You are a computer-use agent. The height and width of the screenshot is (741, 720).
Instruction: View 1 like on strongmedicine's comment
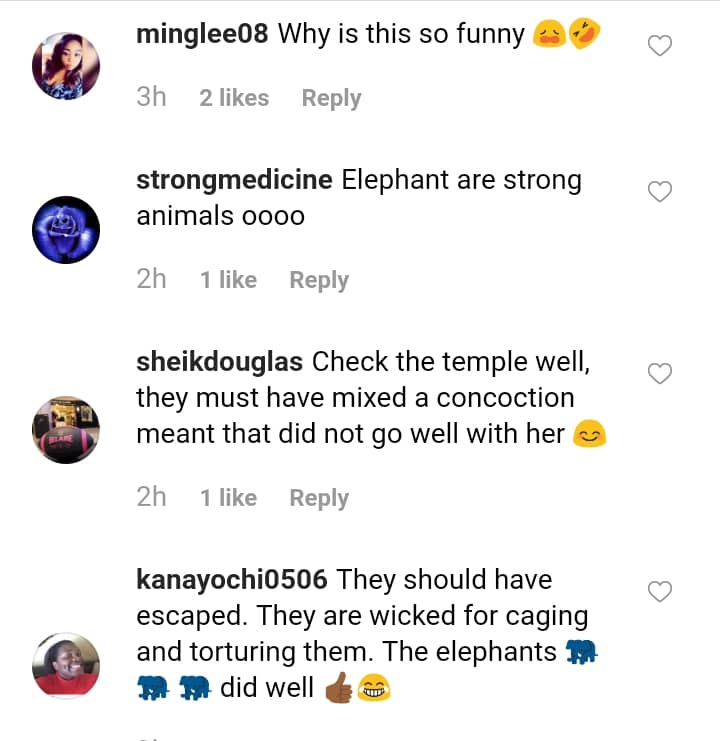pos(228,280)
